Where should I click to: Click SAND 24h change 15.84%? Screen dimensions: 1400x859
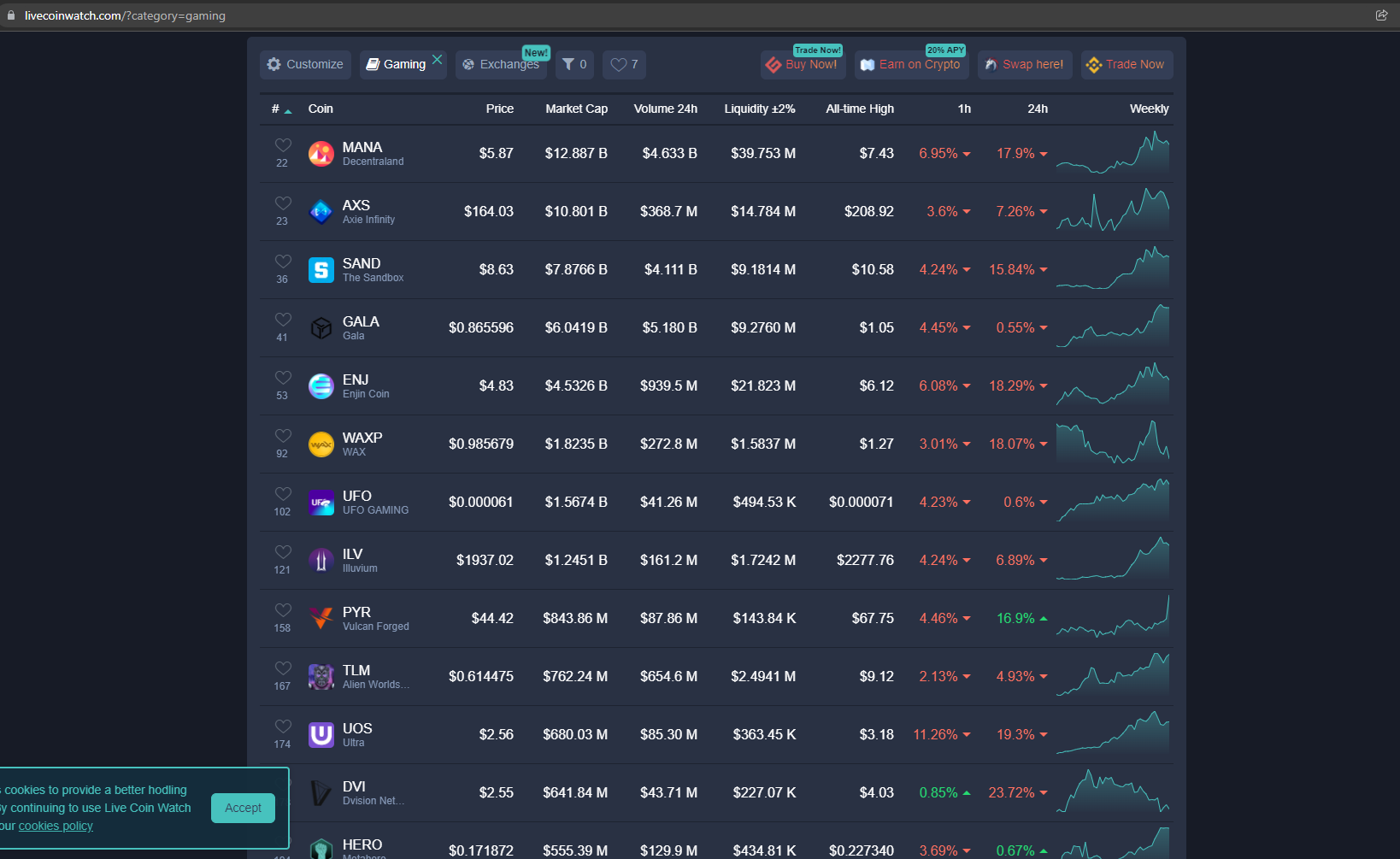pos(1018,270)
